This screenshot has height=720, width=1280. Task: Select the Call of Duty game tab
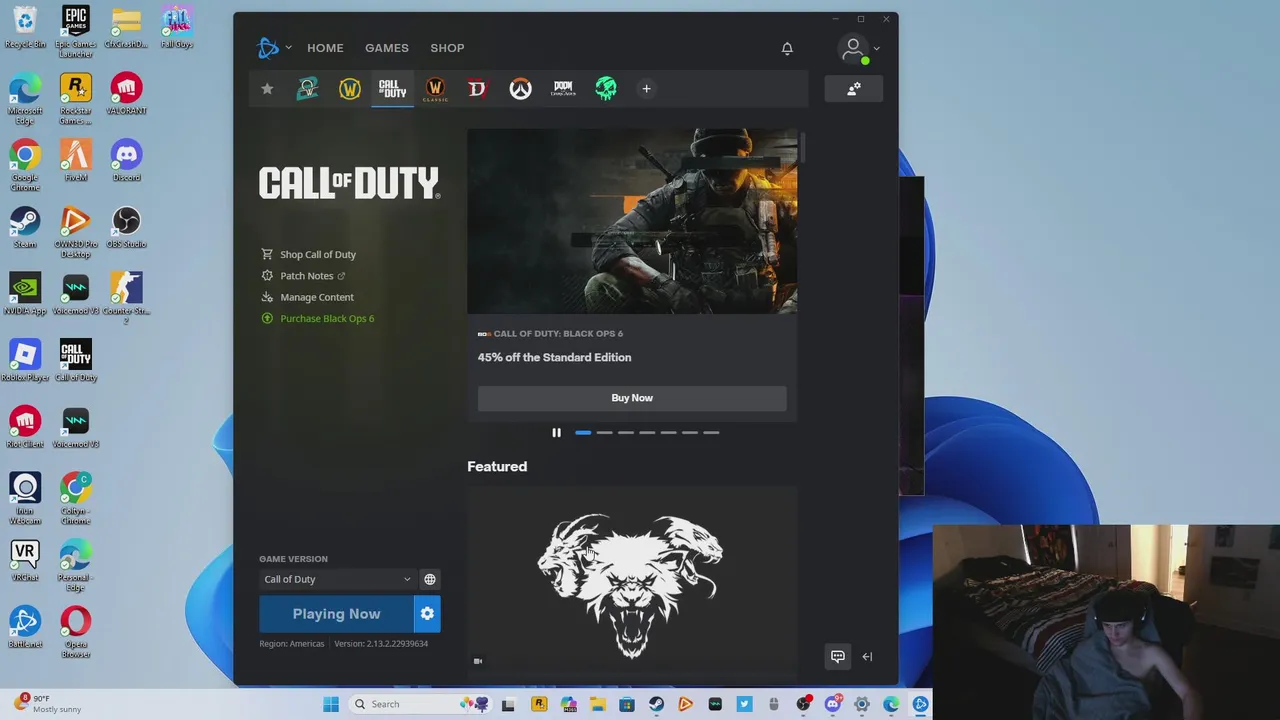tap(392, 89)
